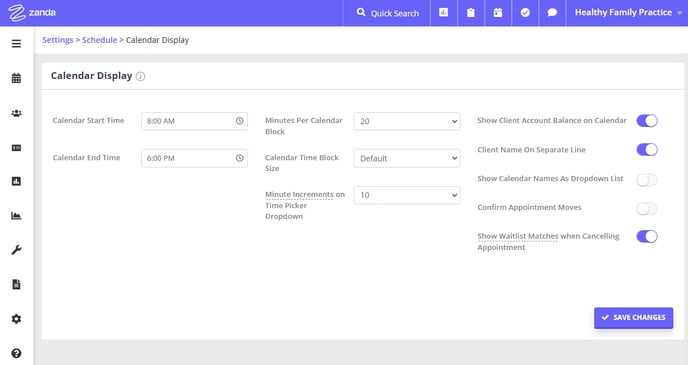Expand the Calendar Time Block Size dropdown
Viewport: 688px width, 365px height.
pos(407,158)
